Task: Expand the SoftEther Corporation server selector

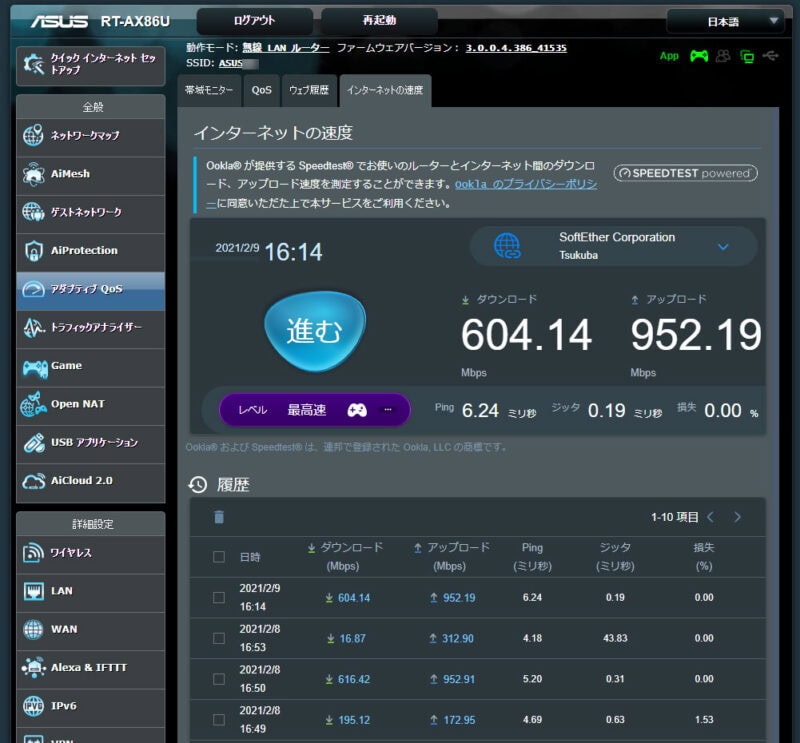Action: [x=723, y=246]
